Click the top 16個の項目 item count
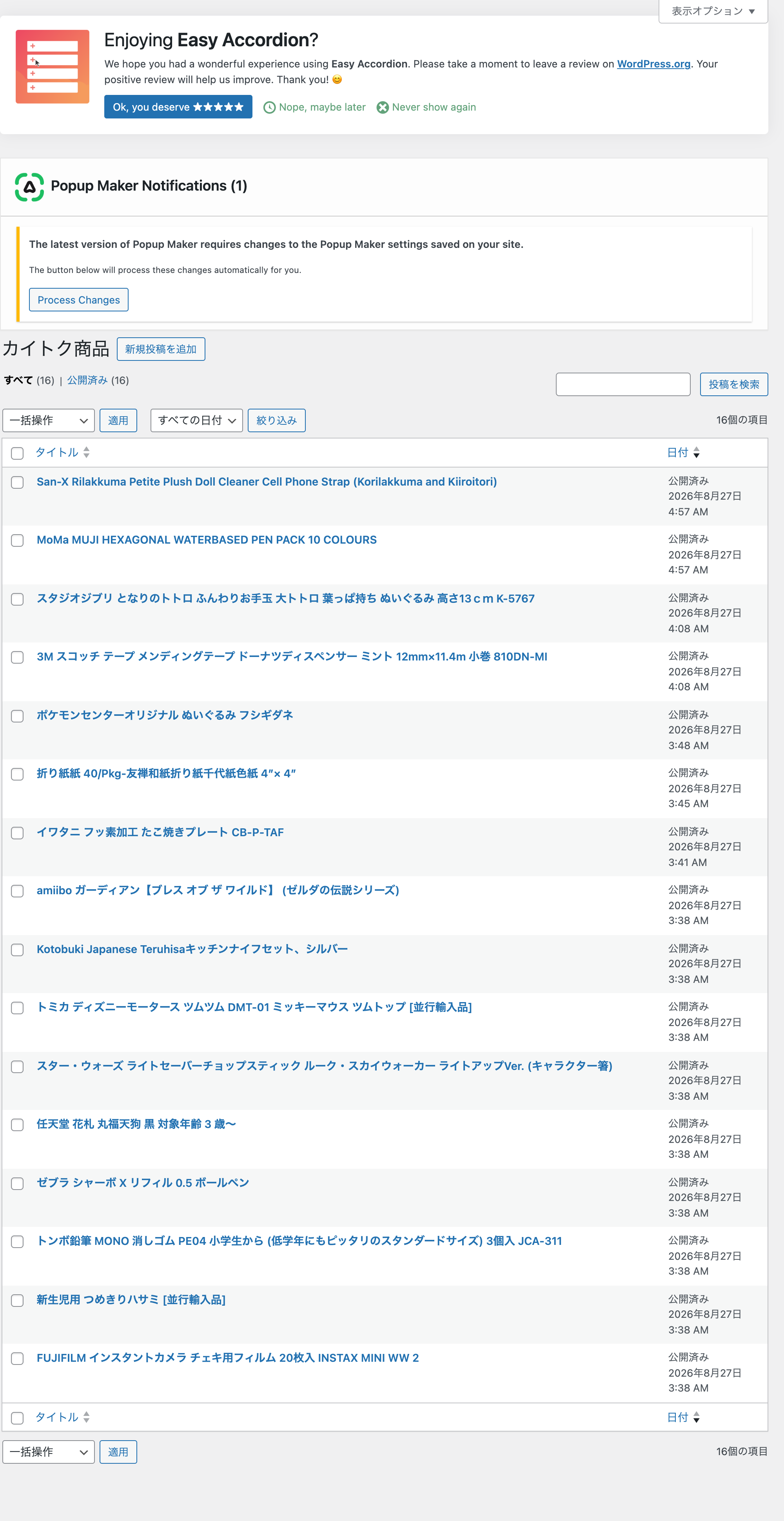Image resolution: width=784 pixels, height=1521 pixels. click(742, 420)
